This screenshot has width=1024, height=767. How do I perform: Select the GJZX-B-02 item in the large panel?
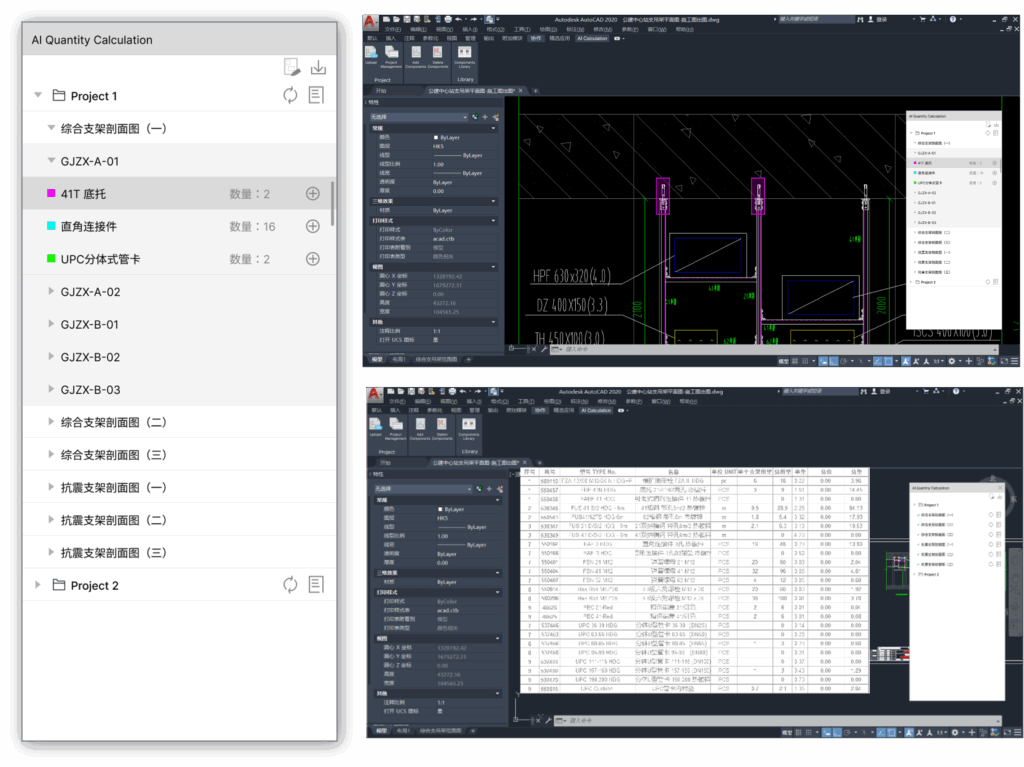(x=90, y=357)
